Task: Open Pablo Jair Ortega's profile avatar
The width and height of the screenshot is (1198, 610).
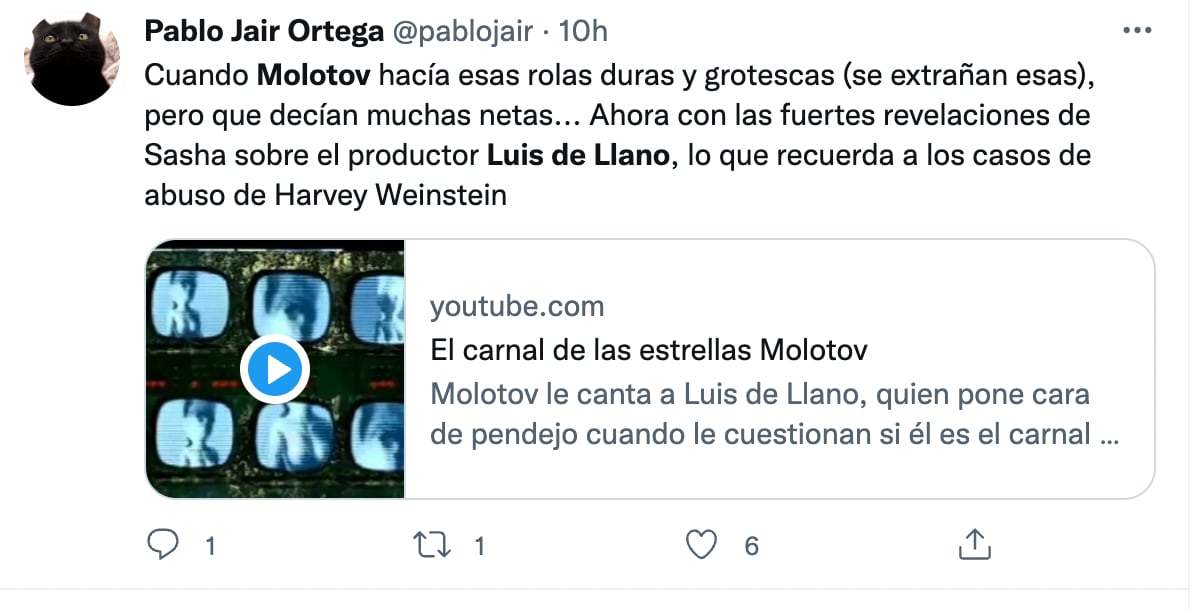Action: click(x=67, y=61)
